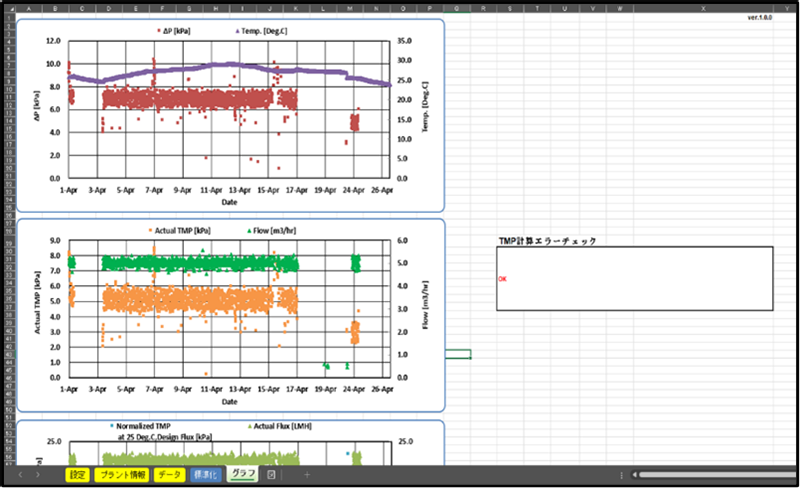Image resolution: width=800 pixels, height=488 pixels.
Task: Click the Date axis title in top chart
Action: 230,200
